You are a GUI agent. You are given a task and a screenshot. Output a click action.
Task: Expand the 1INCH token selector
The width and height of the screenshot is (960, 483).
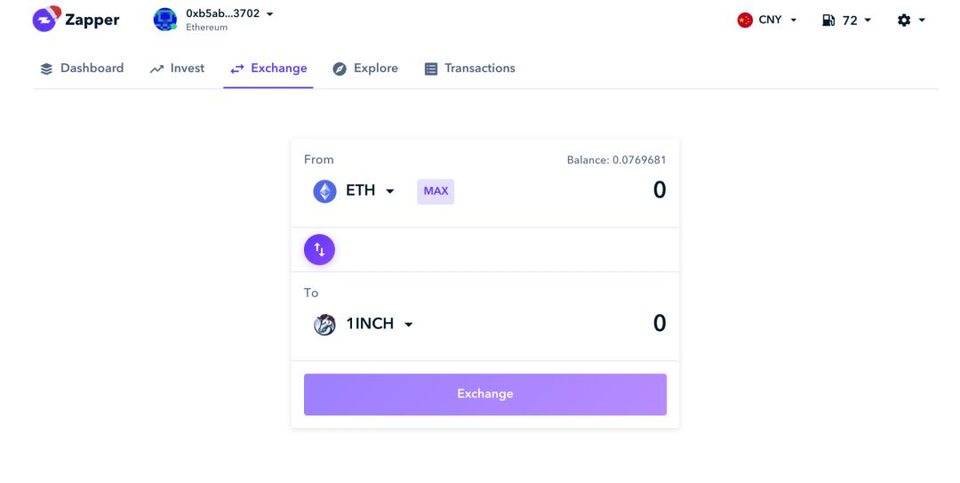(408, 324)
